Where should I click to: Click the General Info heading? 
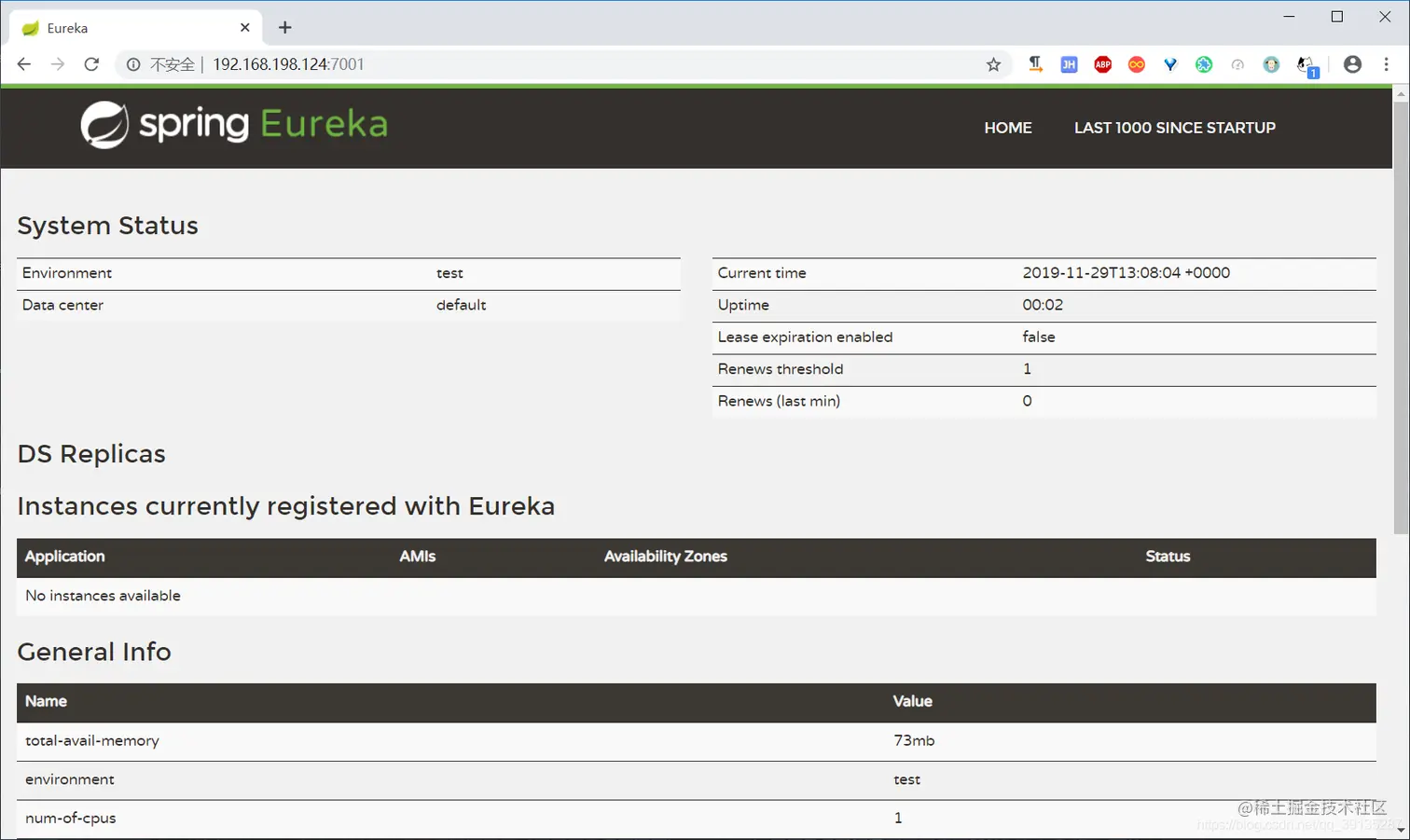tap(94, 652)
